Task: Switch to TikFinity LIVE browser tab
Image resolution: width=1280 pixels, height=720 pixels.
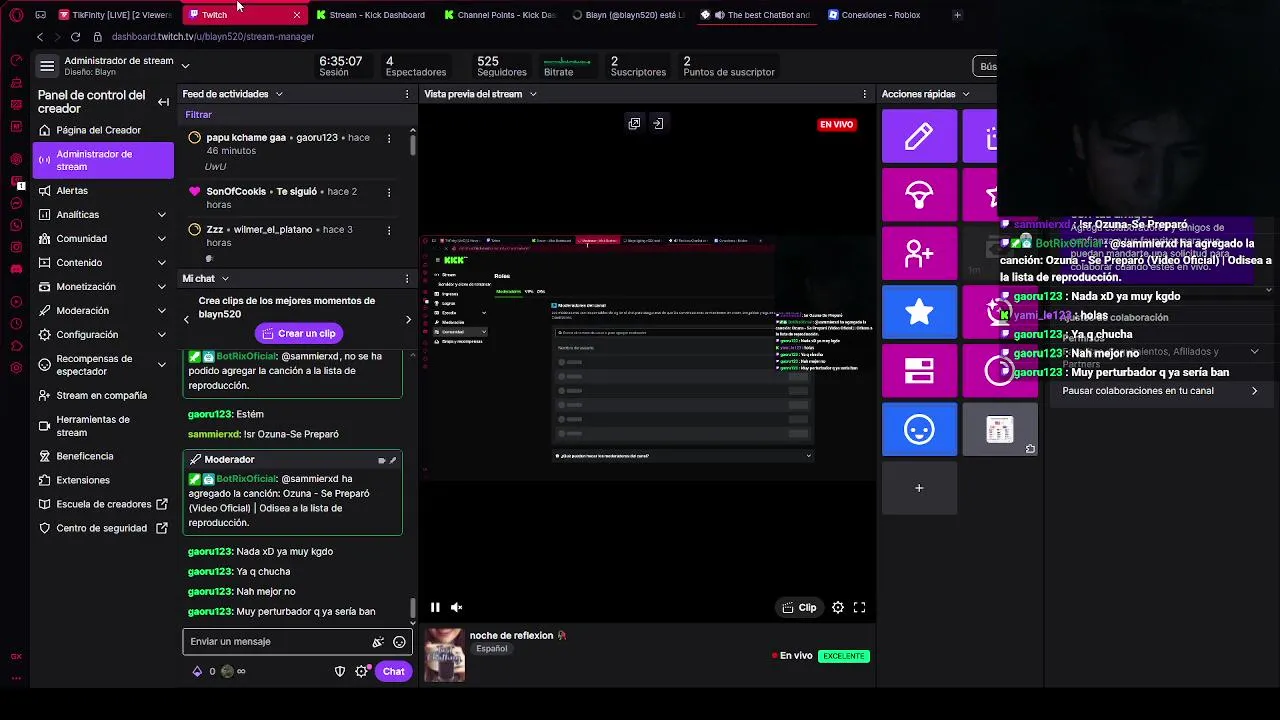Action: [x=115, y=15]
